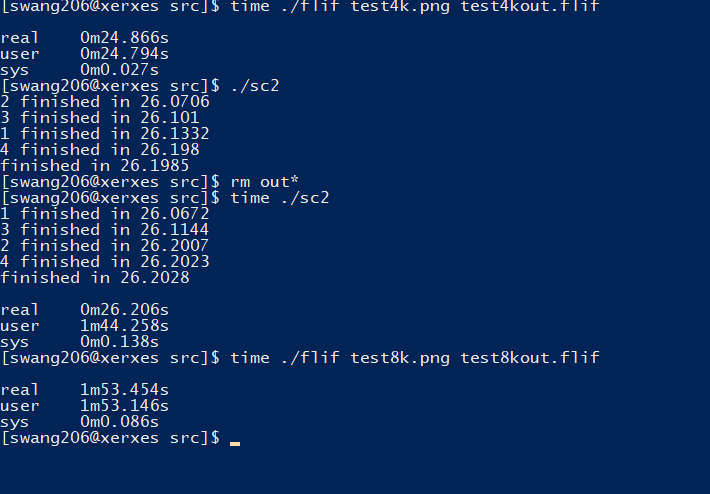Click the finished in 26.2028 total line
This screenshot has height=494, width=710.
click(x=95, y=278)
